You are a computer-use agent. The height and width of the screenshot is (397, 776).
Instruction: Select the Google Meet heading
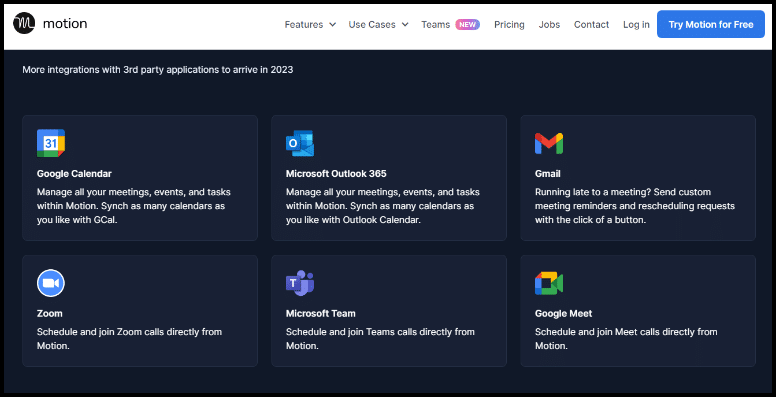click(564, 313)
